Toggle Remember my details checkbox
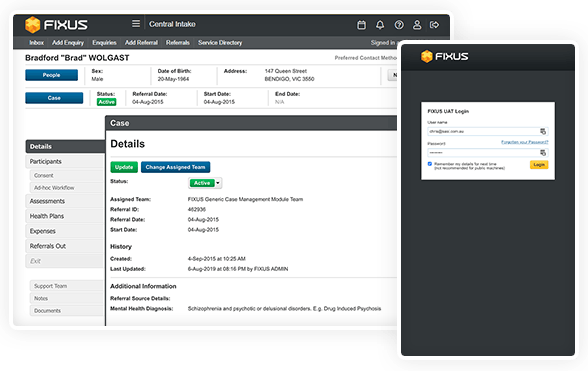The width and height of the screenshot is (588, 371). coord(430,164)
